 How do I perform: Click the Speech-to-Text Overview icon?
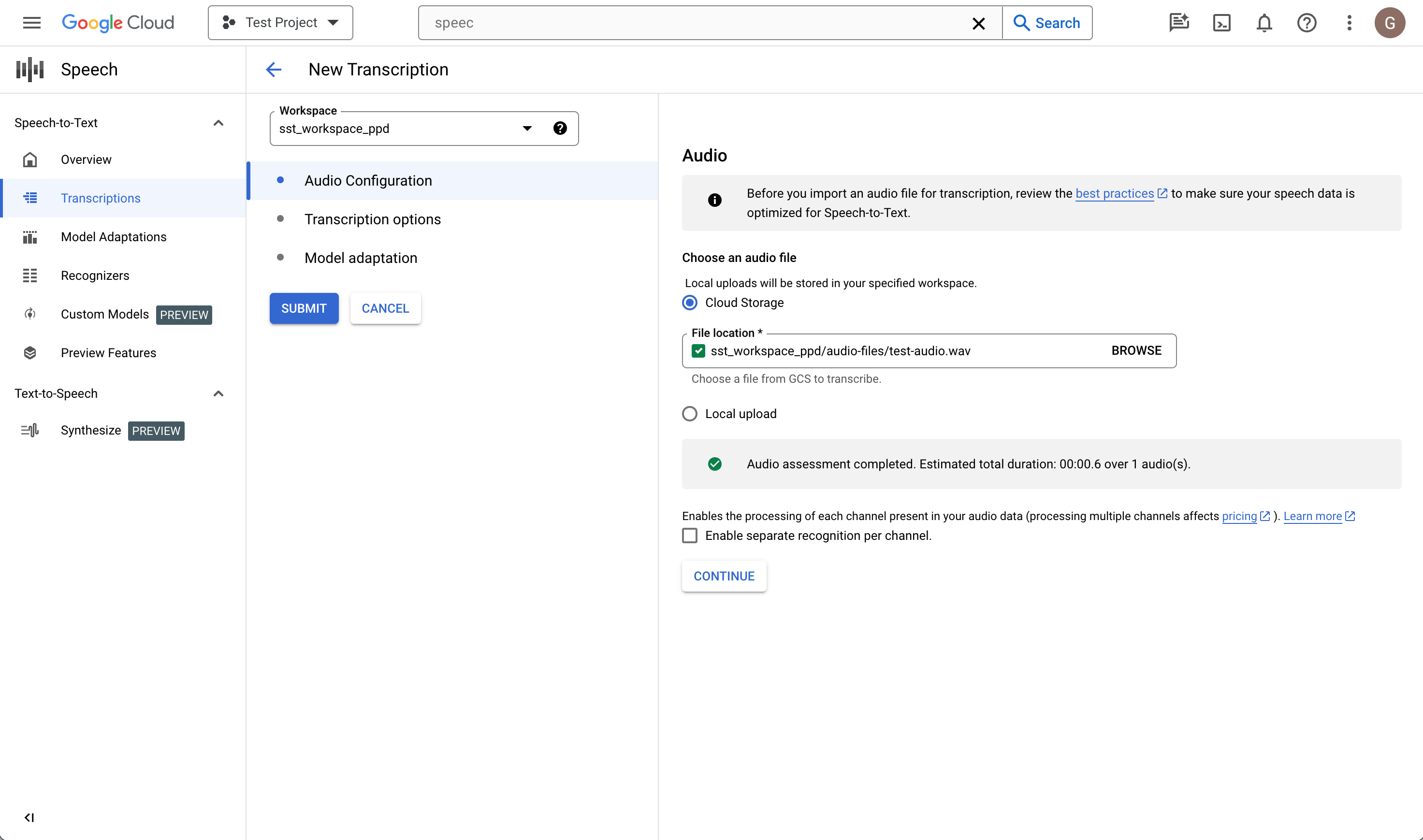[29, 159]
